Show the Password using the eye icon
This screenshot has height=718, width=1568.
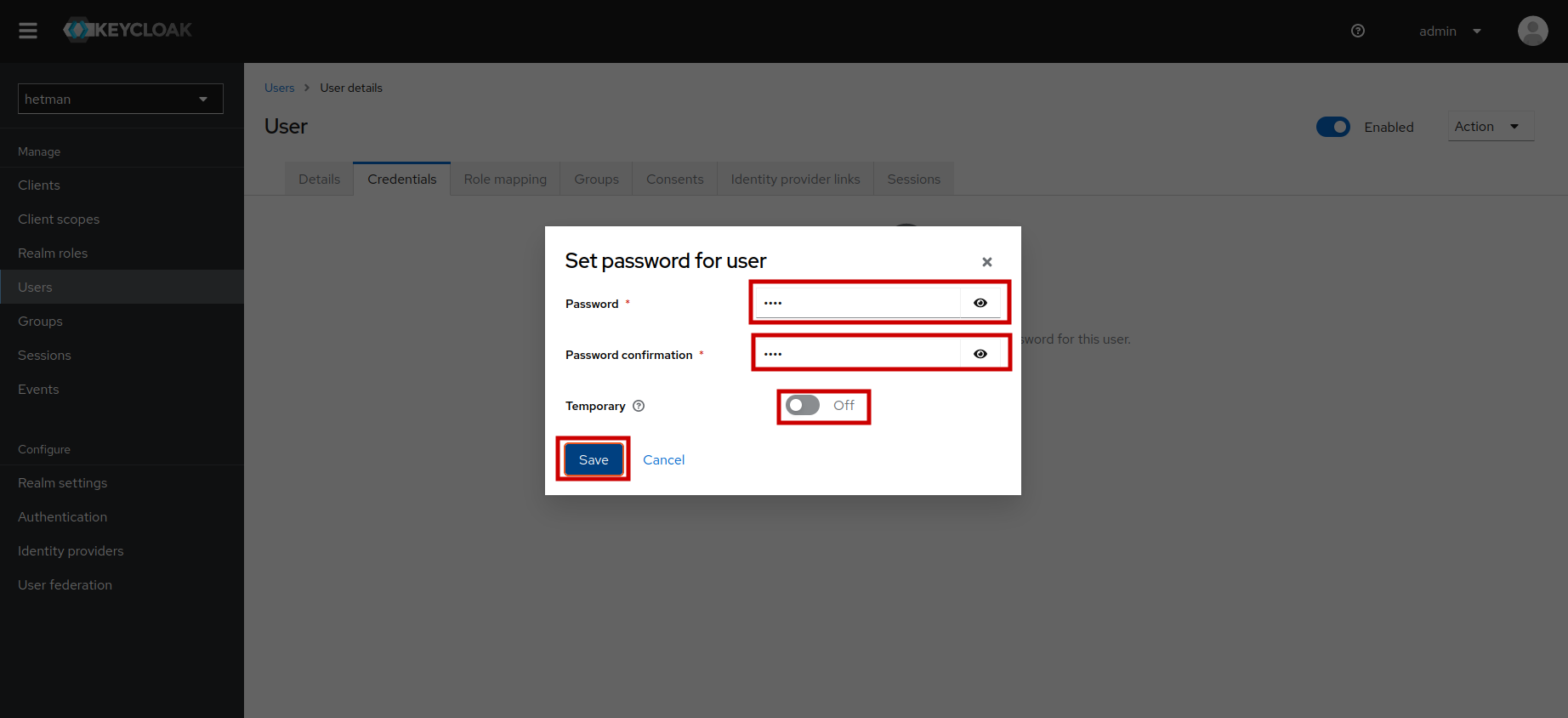(x=980, y=302)
